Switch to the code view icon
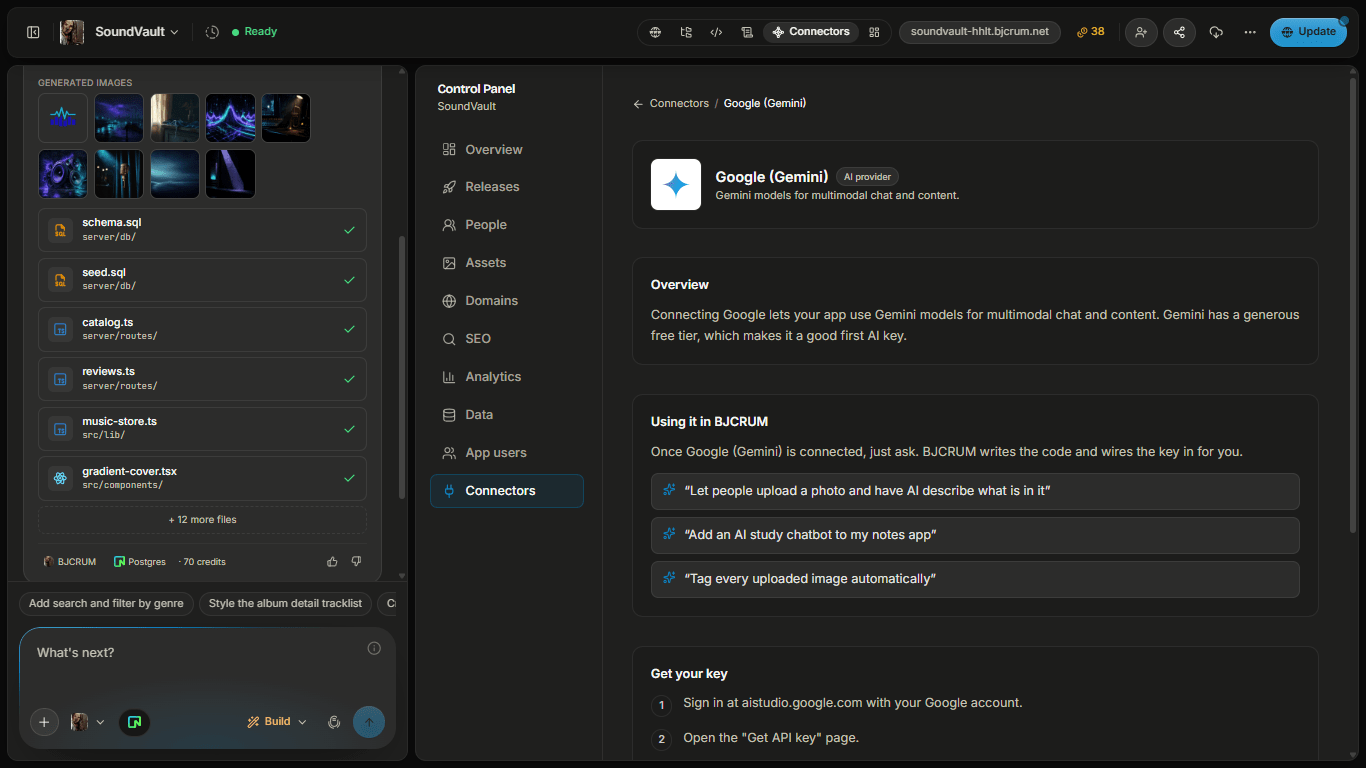The image size is (1366, 768). 716,32
